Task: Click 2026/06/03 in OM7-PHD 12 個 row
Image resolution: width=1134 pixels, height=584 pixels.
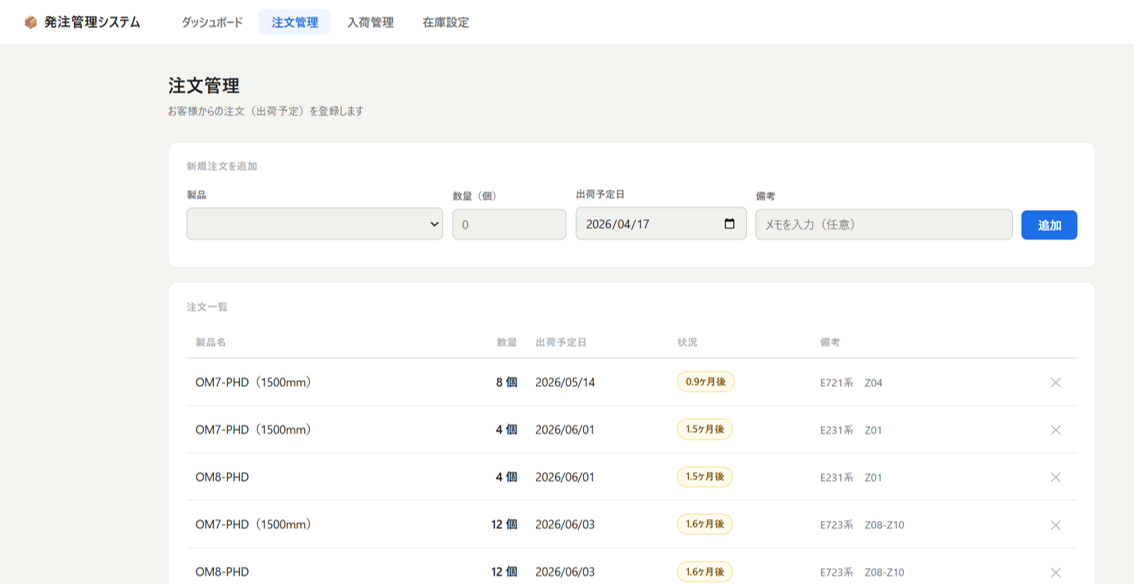Action: click(565, 525)
